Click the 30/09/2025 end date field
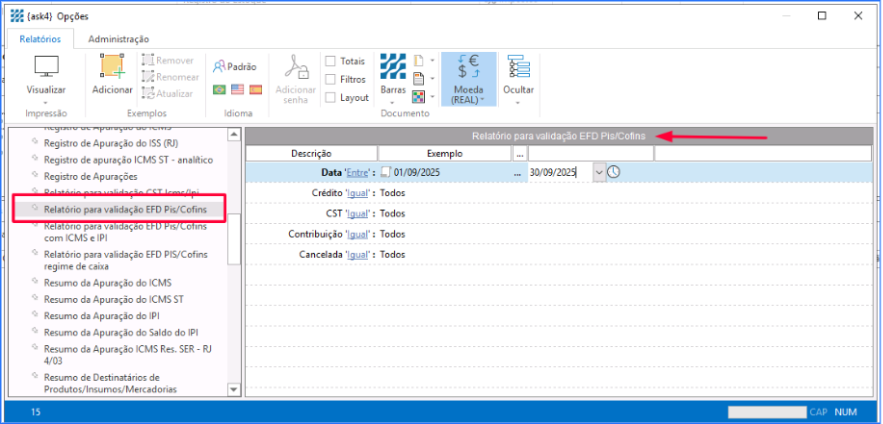 [558, 172]
